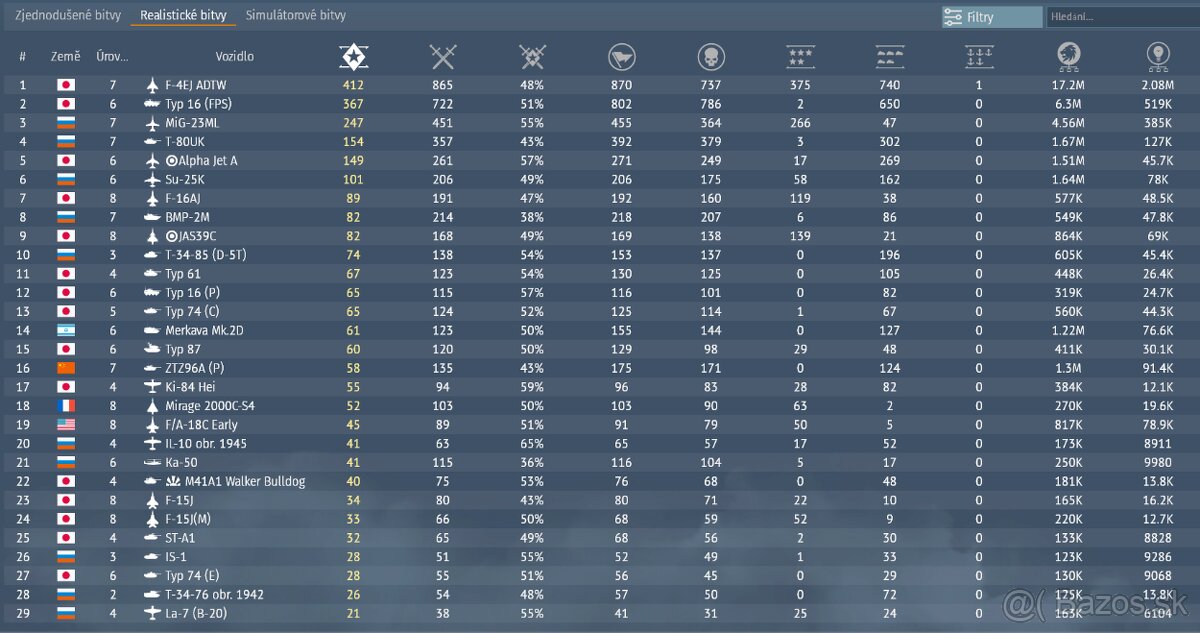1200x633 pixels.
Task: Click the China flag in ZTZ96A (P) row
Action: (x=66, y=368)
